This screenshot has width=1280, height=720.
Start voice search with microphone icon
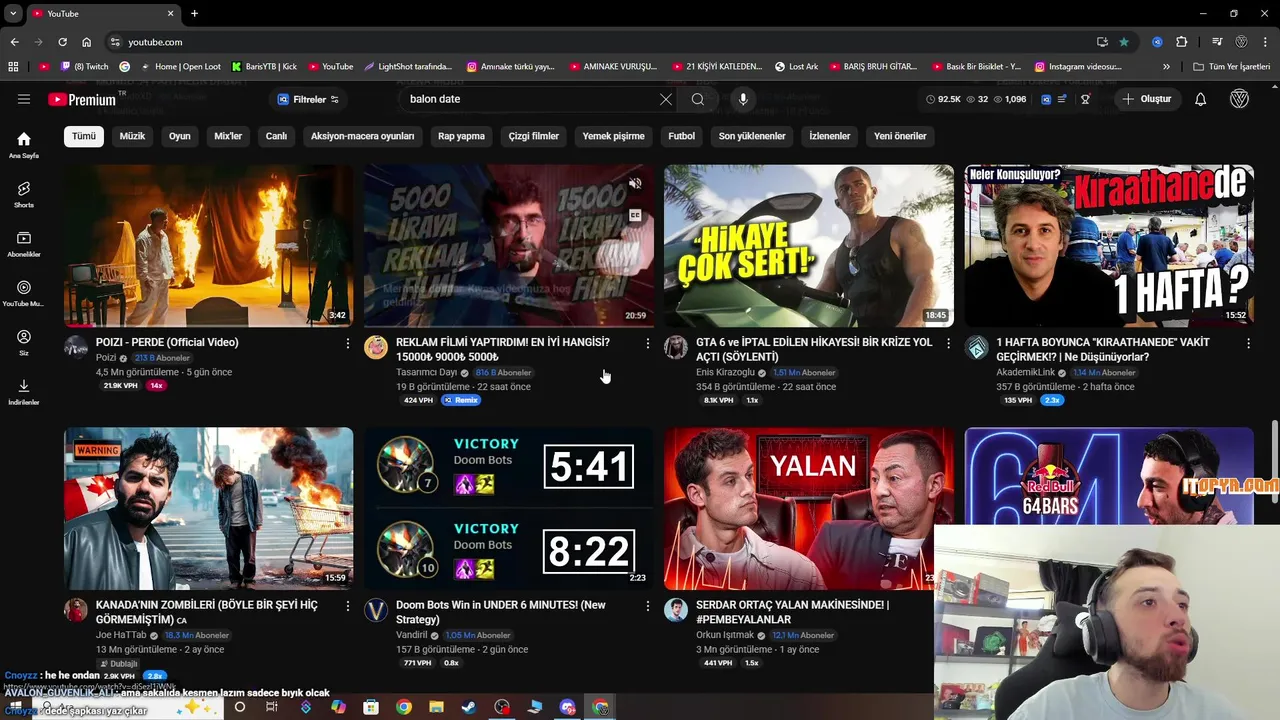[x=743, y=99]
